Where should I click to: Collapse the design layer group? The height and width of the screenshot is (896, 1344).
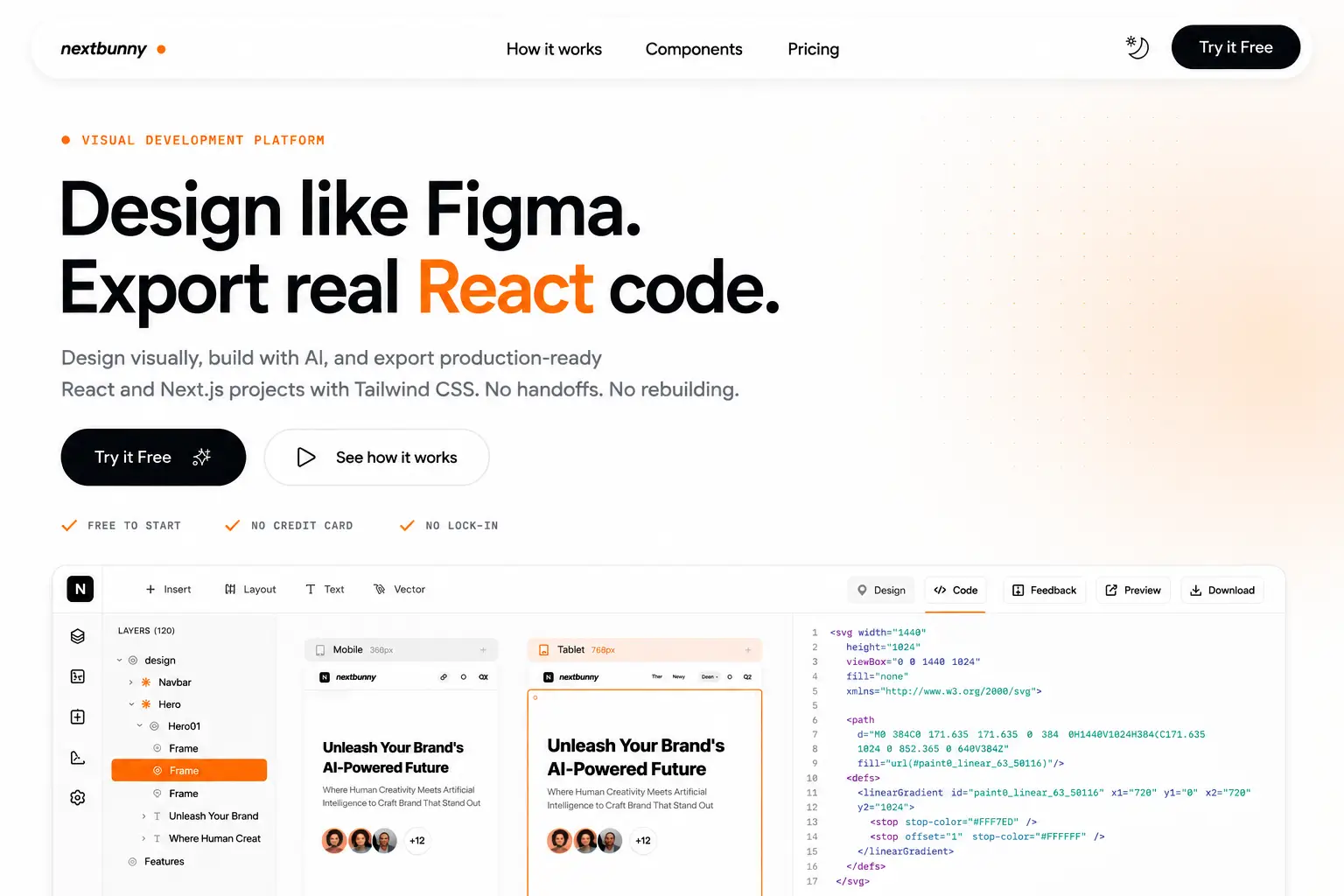[120, 660]
